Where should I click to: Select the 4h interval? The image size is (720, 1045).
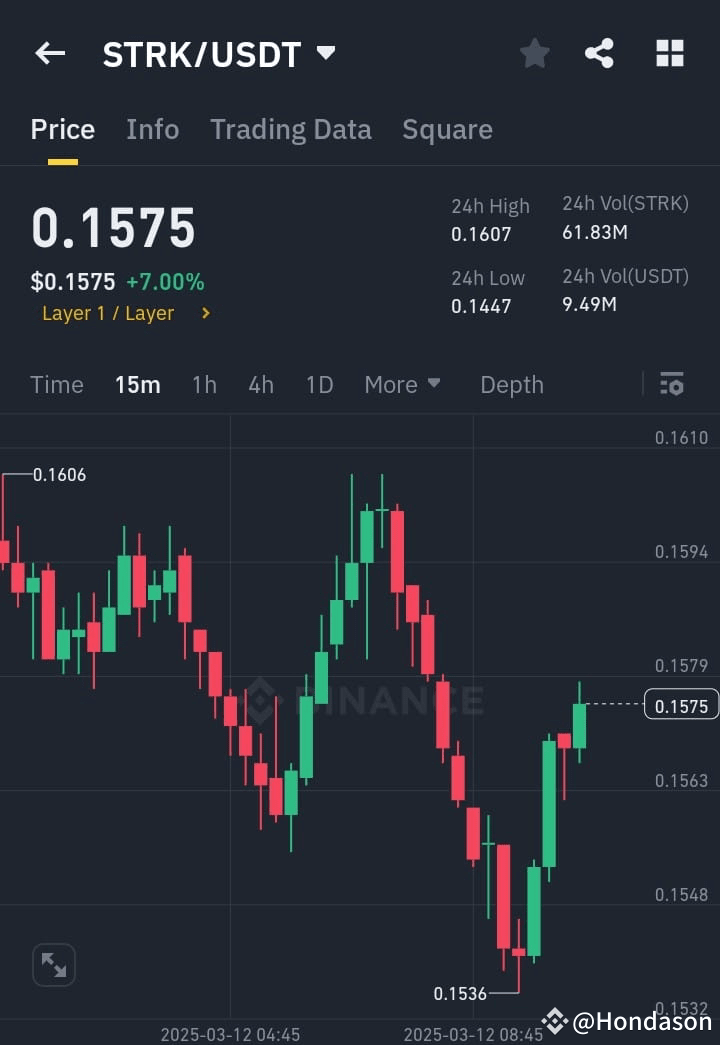pos(261,384)
